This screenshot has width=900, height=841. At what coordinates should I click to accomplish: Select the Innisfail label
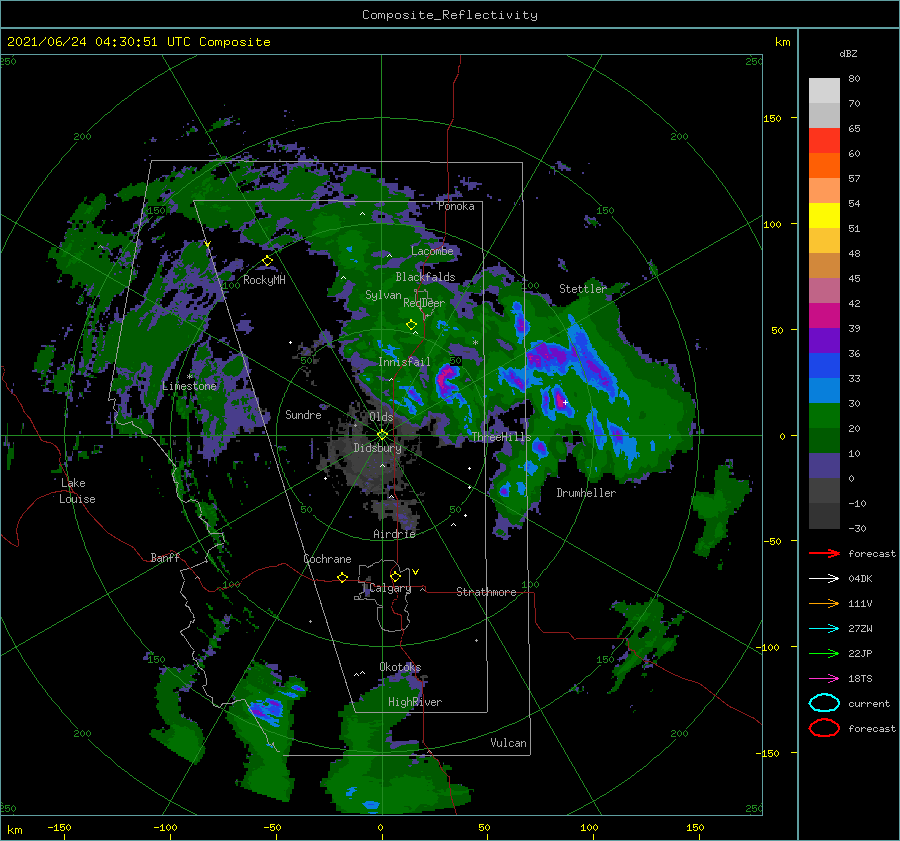pos(404,362)
